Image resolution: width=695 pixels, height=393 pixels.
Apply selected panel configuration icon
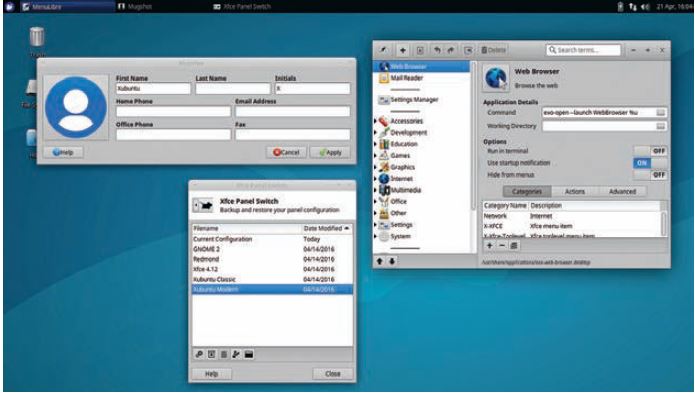[199, 354]
